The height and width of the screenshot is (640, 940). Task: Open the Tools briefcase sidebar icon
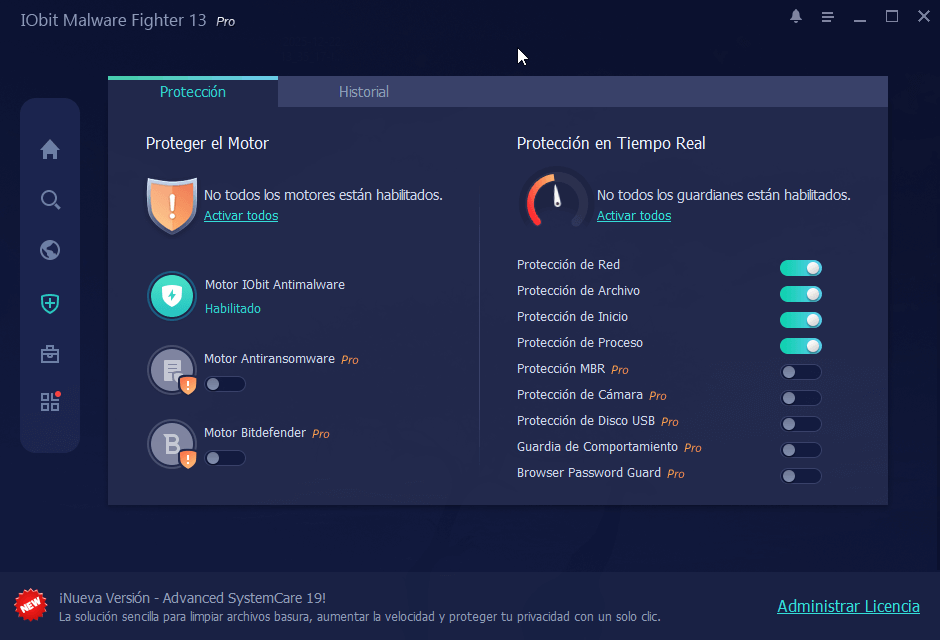coord(50,354)
